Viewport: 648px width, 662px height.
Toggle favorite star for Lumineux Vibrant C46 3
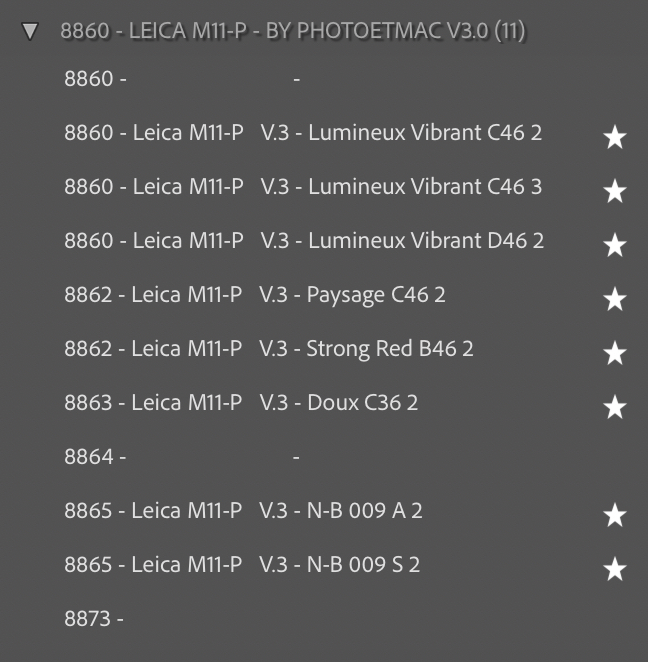point(615,191)
